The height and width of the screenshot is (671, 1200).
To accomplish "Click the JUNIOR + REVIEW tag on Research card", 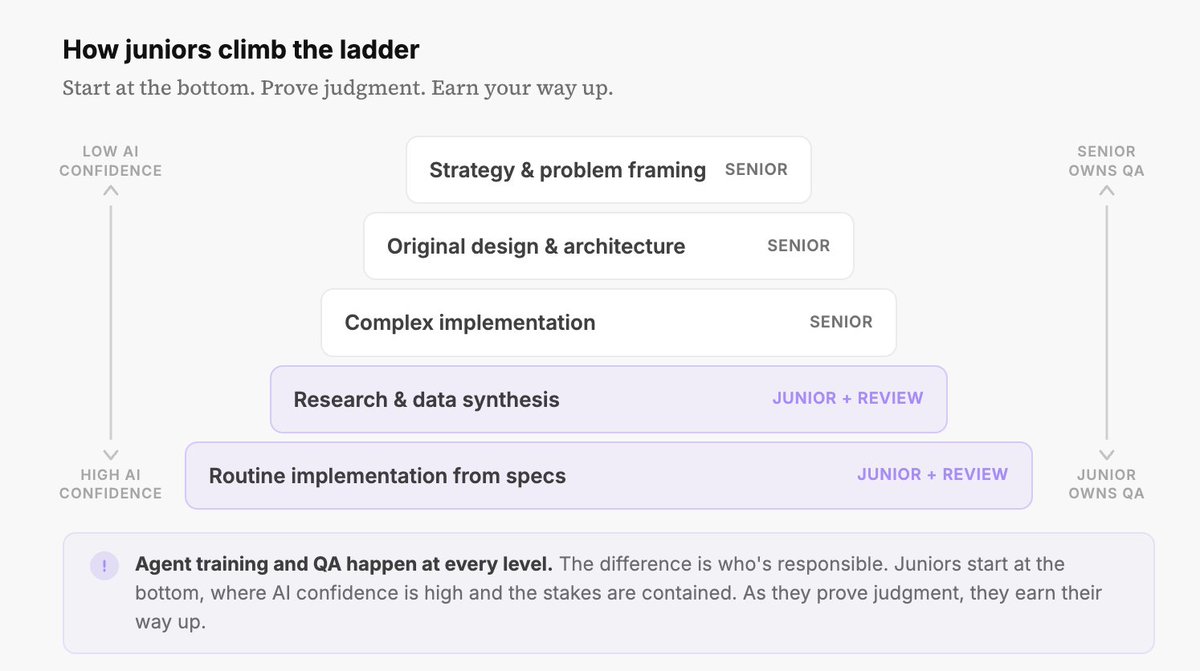I will pos(848,398).
